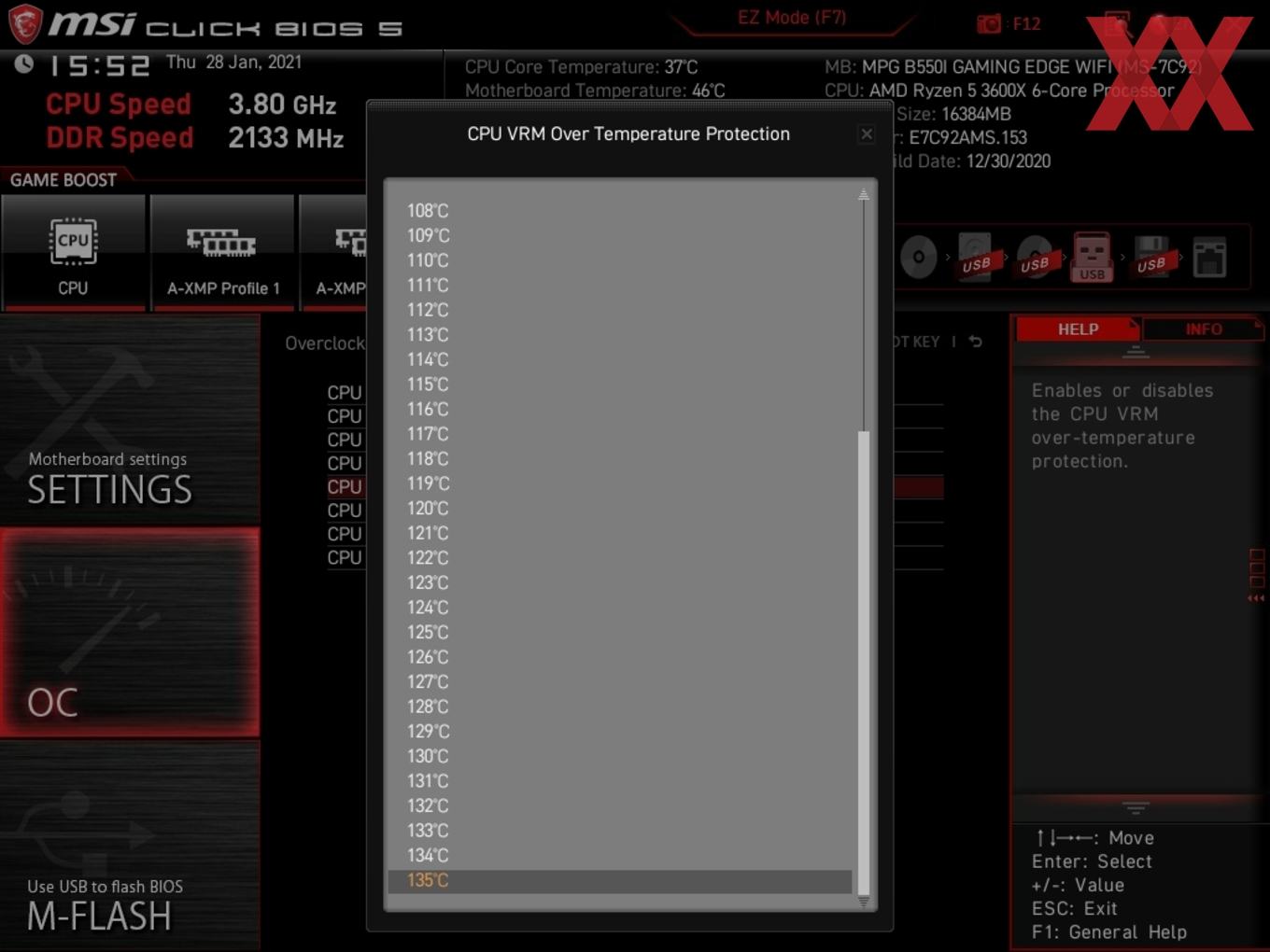Enable the CPU Game Boost button
The height and width of the screenshot is (952, 1270).
[73, 252]
